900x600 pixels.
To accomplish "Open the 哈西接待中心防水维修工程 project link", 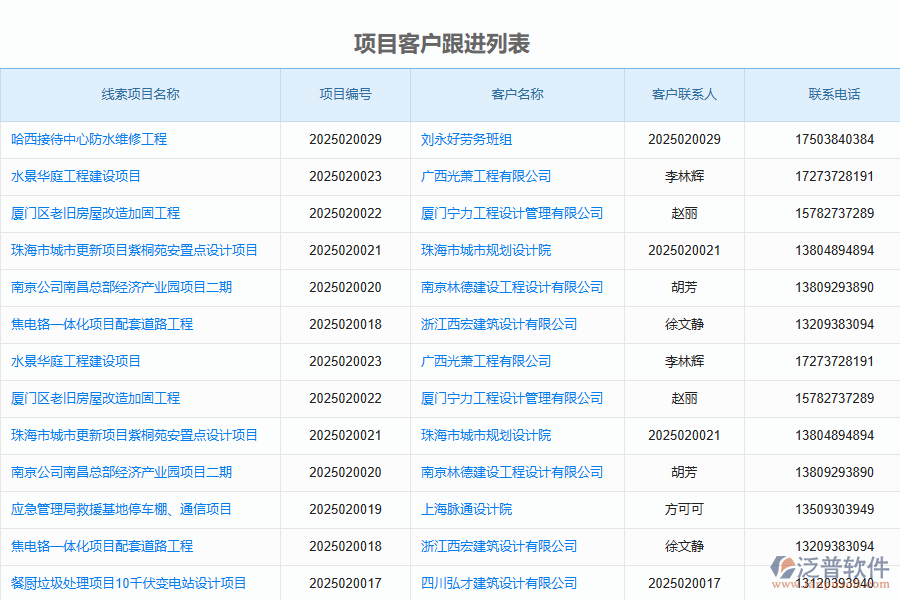I will pos(89,140).
